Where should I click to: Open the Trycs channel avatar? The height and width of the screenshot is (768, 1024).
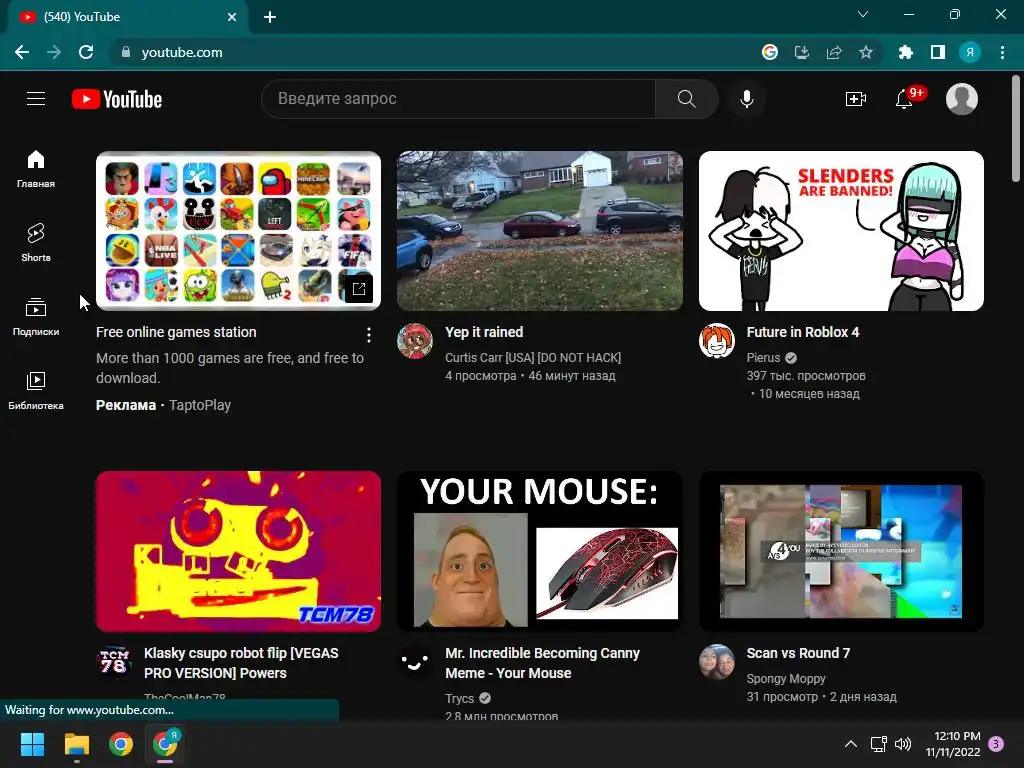415,662
